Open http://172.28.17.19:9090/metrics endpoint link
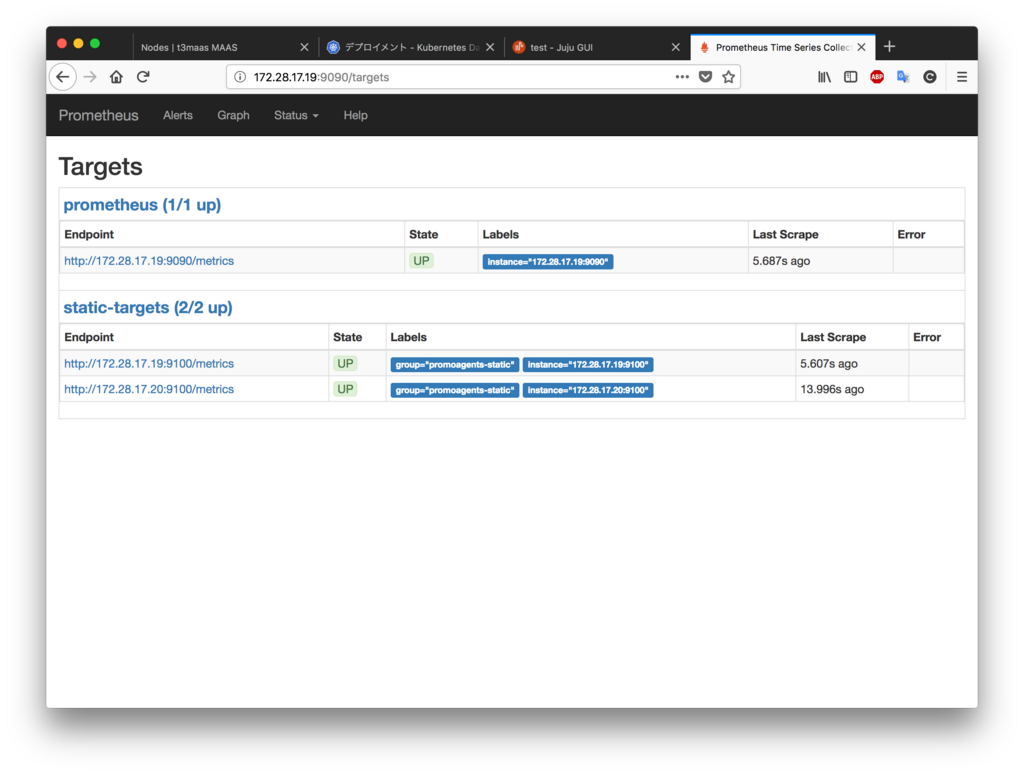The image size is (1024, 774). (149, 261)
